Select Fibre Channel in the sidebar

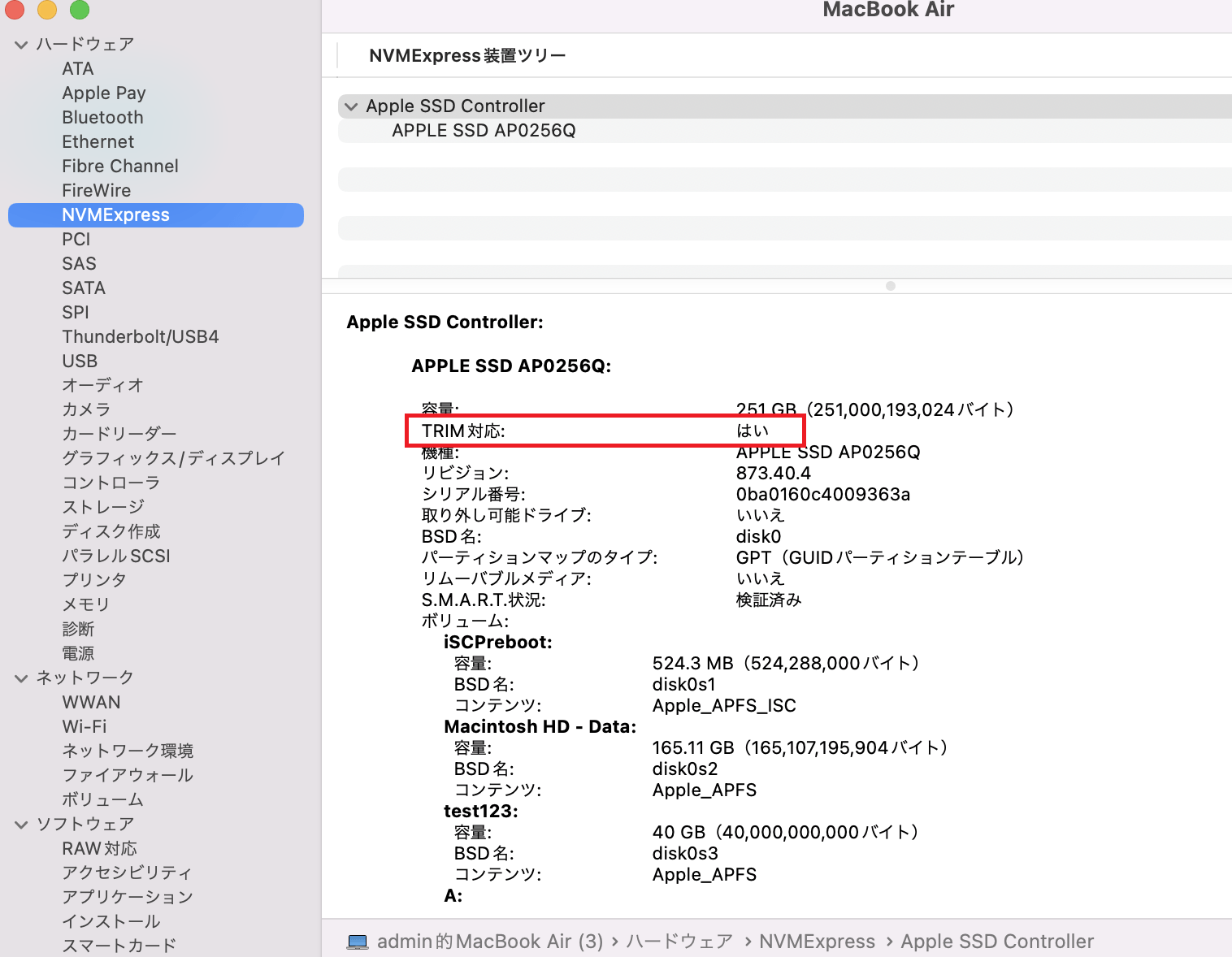tap(119, 166)
